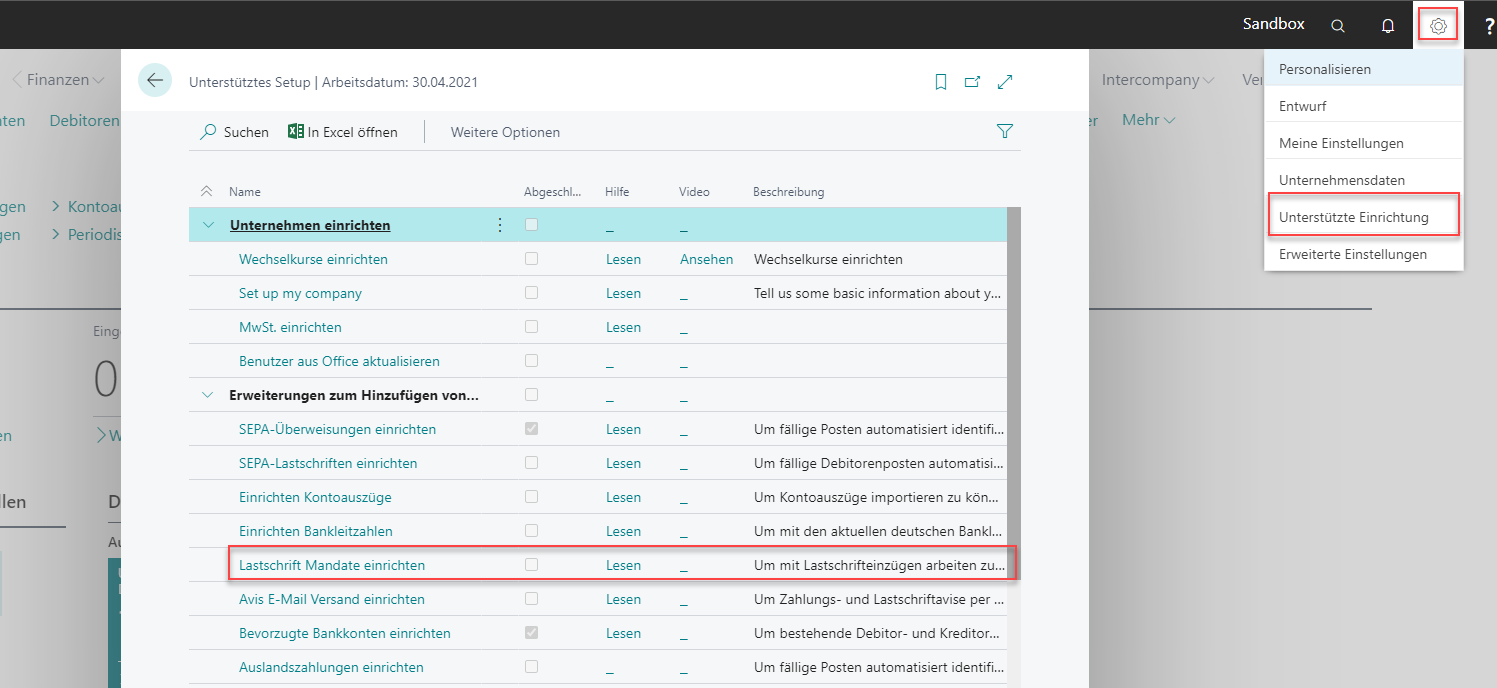The height and width of the screenshot is (688, 1497).
Task: Toggle checkbox for Wechselkurse einrichten
Action: 532,259
